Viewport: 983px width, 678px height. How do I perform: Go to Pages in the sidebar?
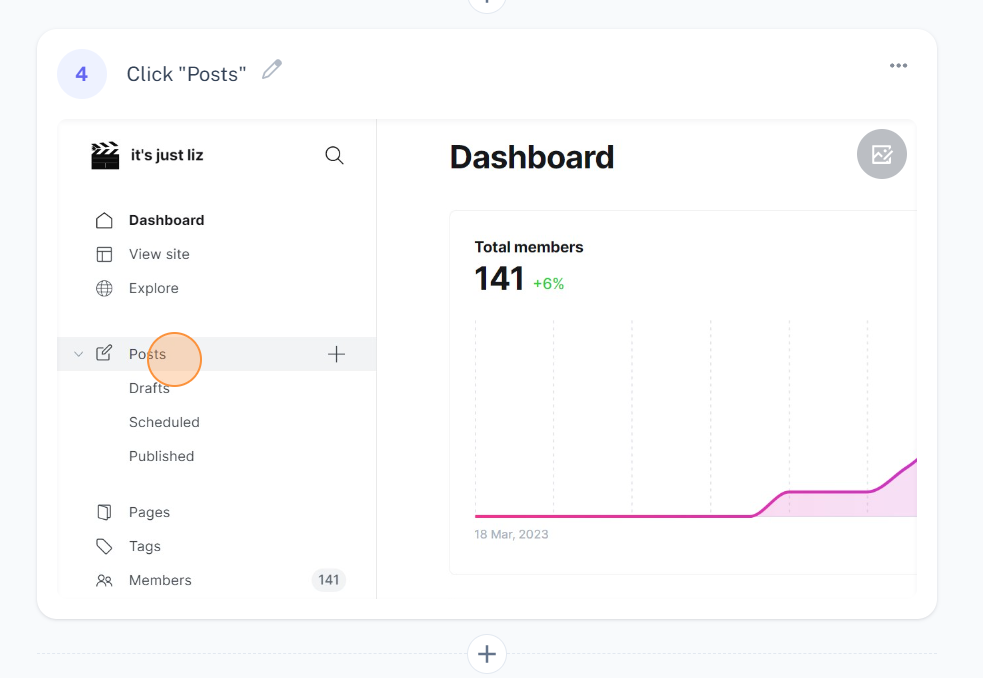[149, 512]
